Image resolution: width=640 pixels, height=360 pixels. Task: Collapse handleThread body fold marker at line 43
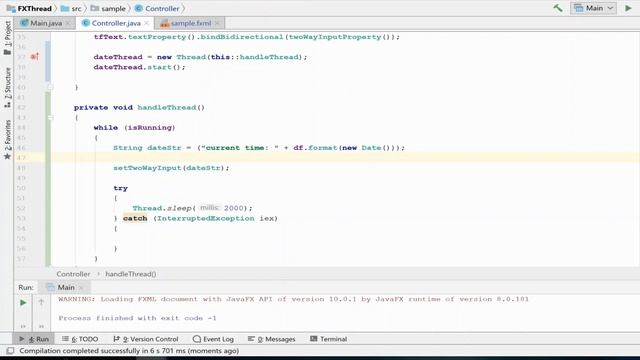[x=51, y=118]
